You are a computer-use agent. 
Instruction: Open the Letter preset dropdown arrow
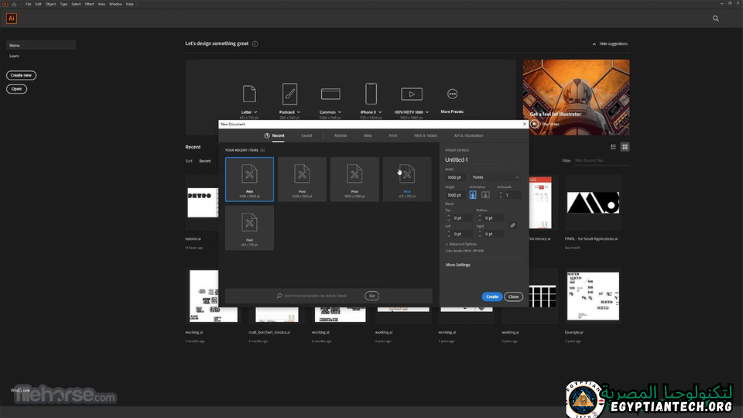(255, 112)
